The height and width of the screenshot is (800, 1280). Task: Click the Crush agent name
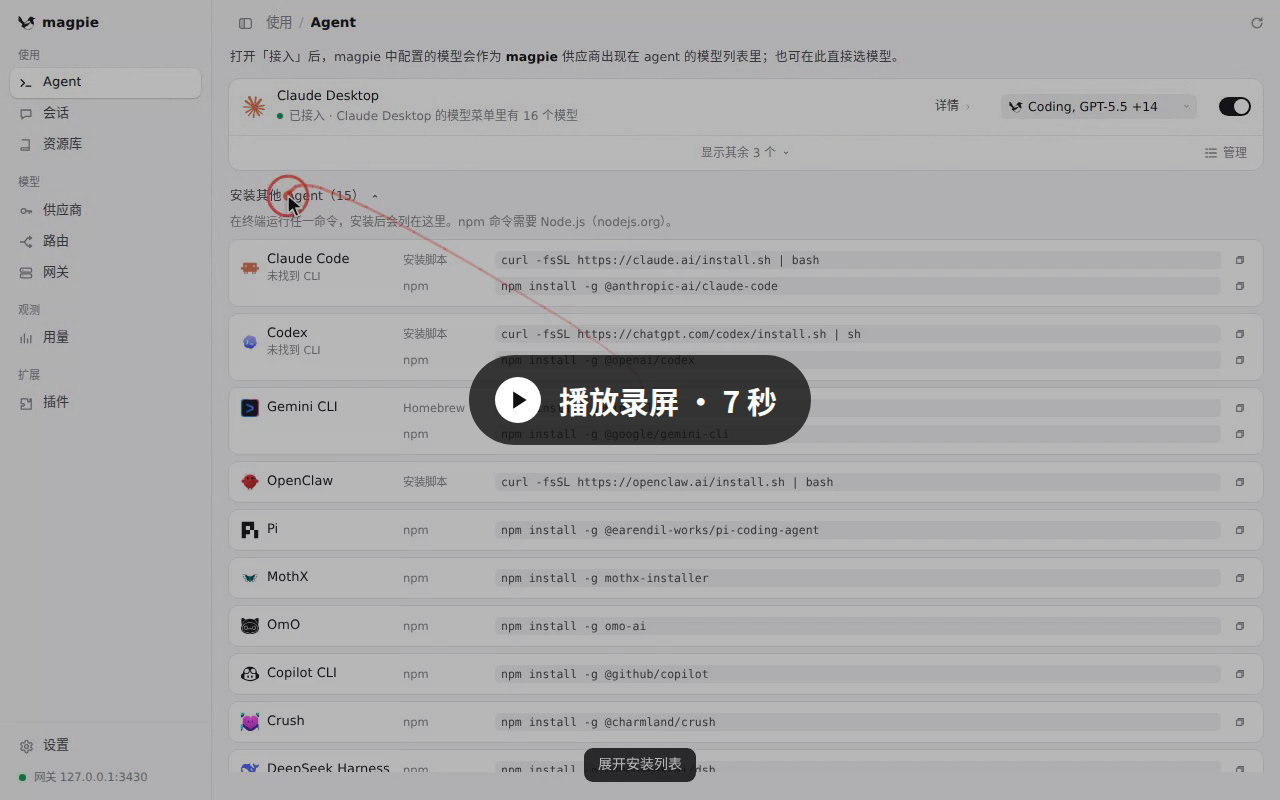coord(286,721)
